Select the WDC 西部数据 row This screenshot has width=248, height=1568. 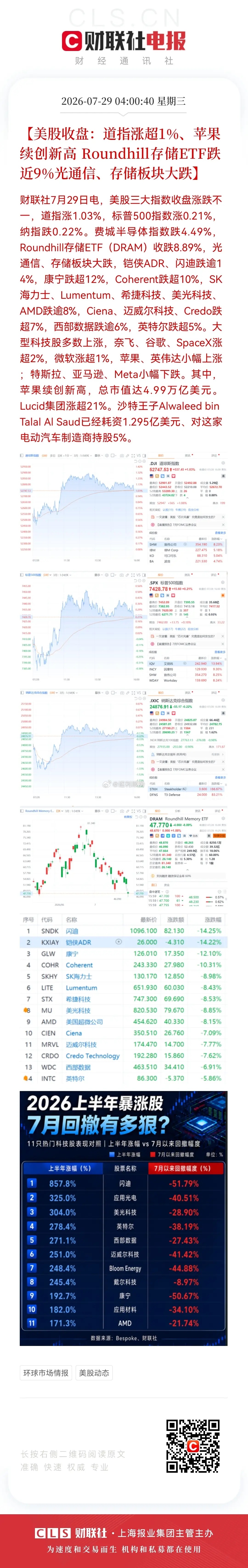pyautogui.click(x=124, y=1067)
